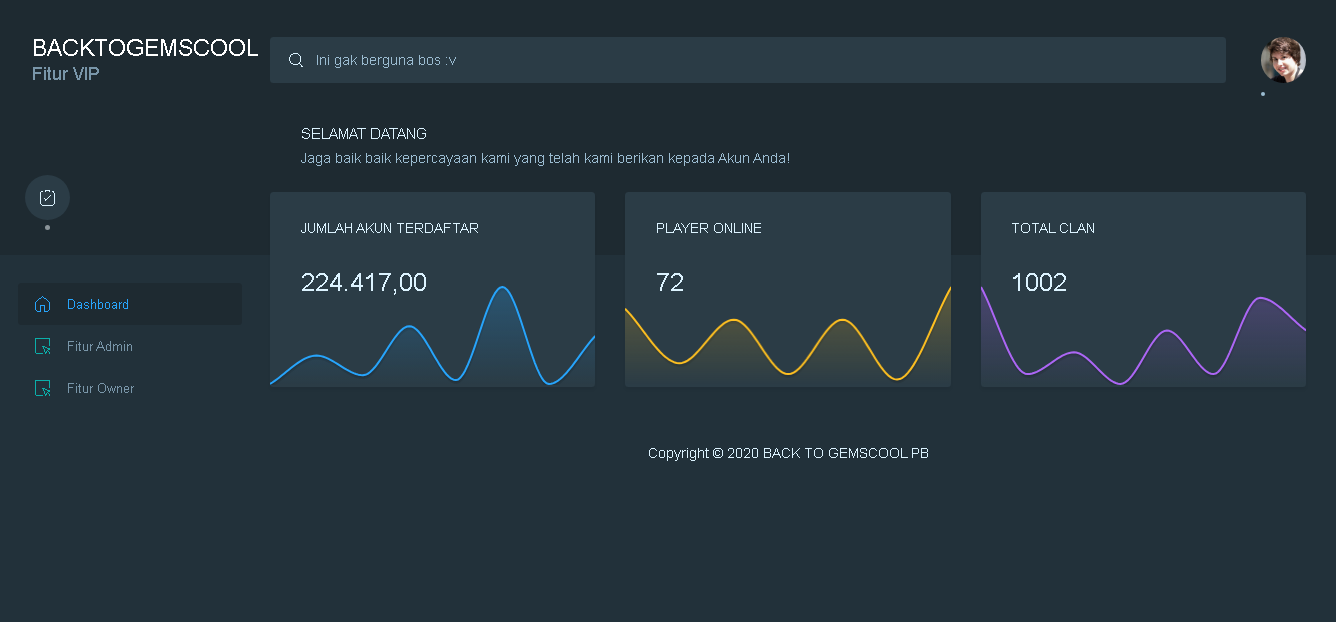Open the Total Clan card title

1052,228
